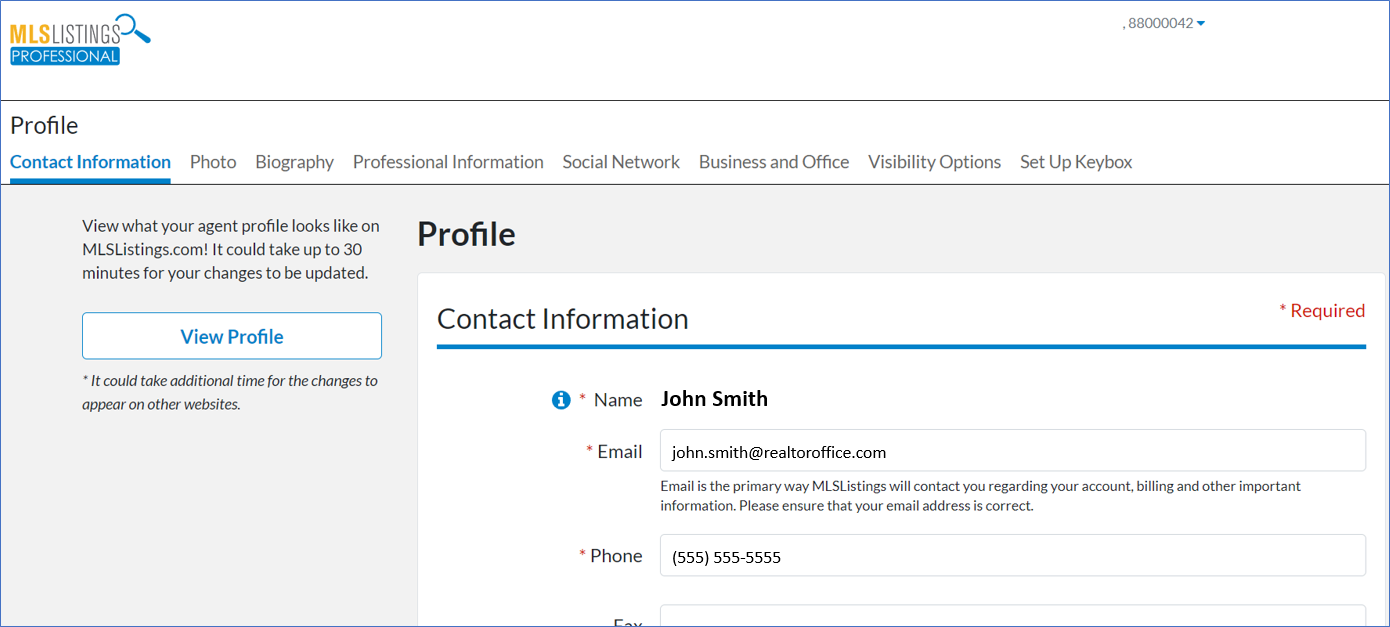Open the Visibility Options tab

tap(934, 162)
